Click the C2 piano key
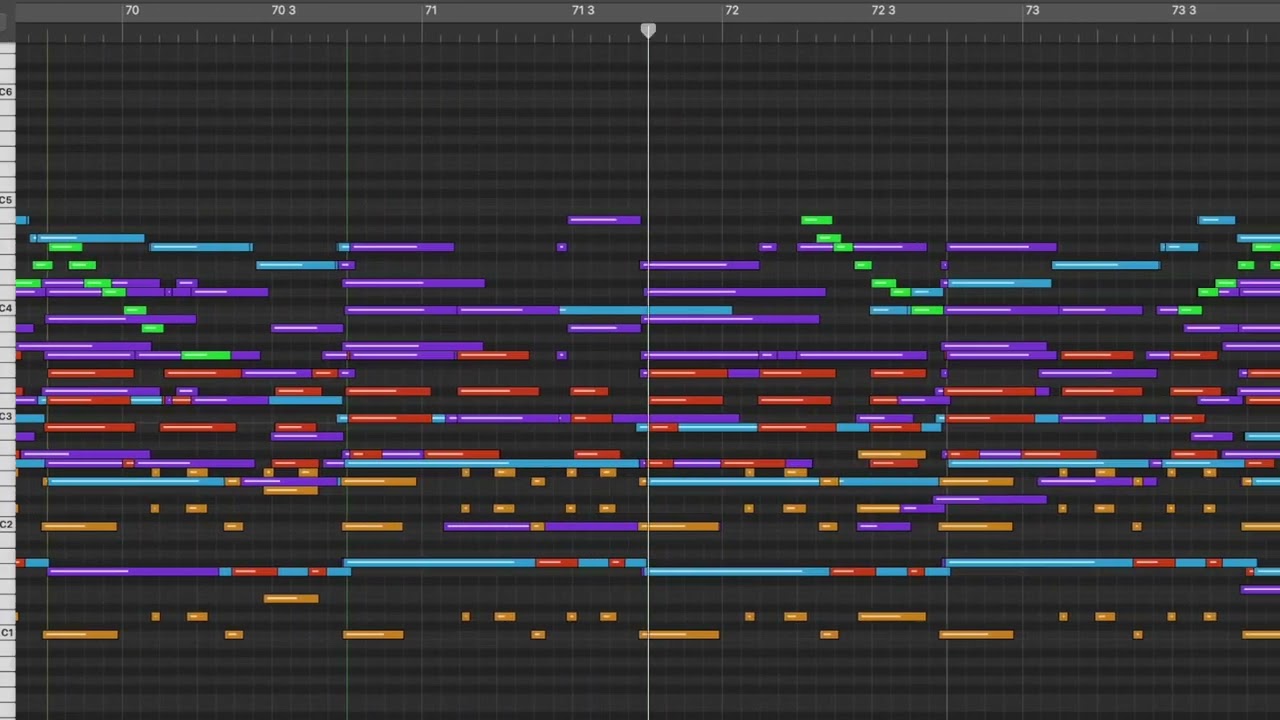Screen dimensions: 1280x720 pyautogui.click(x=7, y=524)
